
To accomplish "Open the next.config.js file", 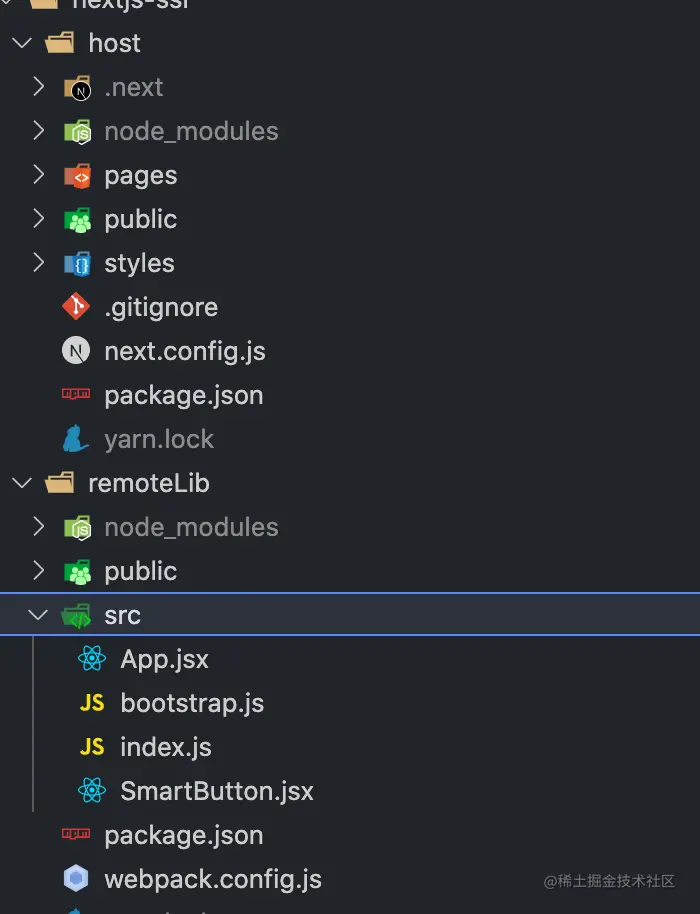I will click(x=185, y=352).
